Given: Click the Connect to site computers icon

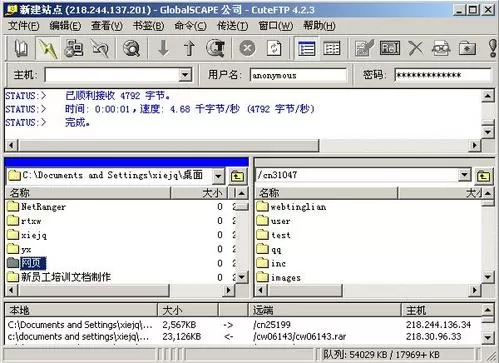Looking at the screenshot, I should coord(74,49).
